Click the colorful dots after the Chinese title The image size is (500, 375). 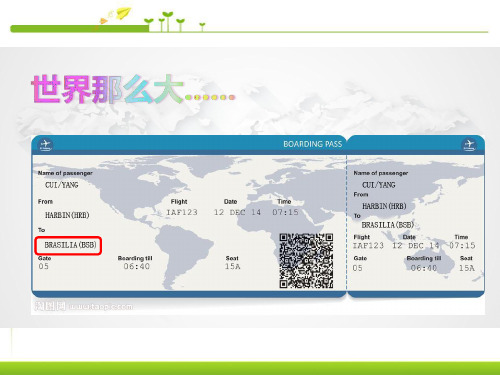click(210, 97)
